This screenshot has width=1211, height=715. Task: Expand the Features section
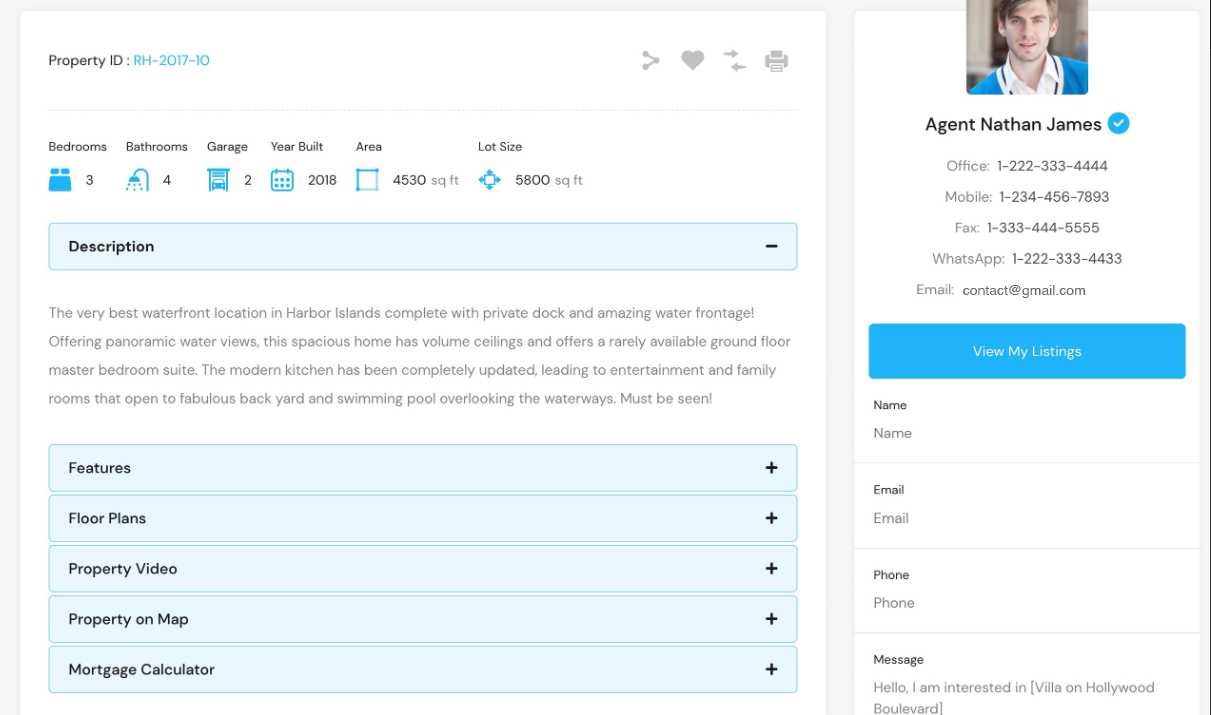(771, 468)
